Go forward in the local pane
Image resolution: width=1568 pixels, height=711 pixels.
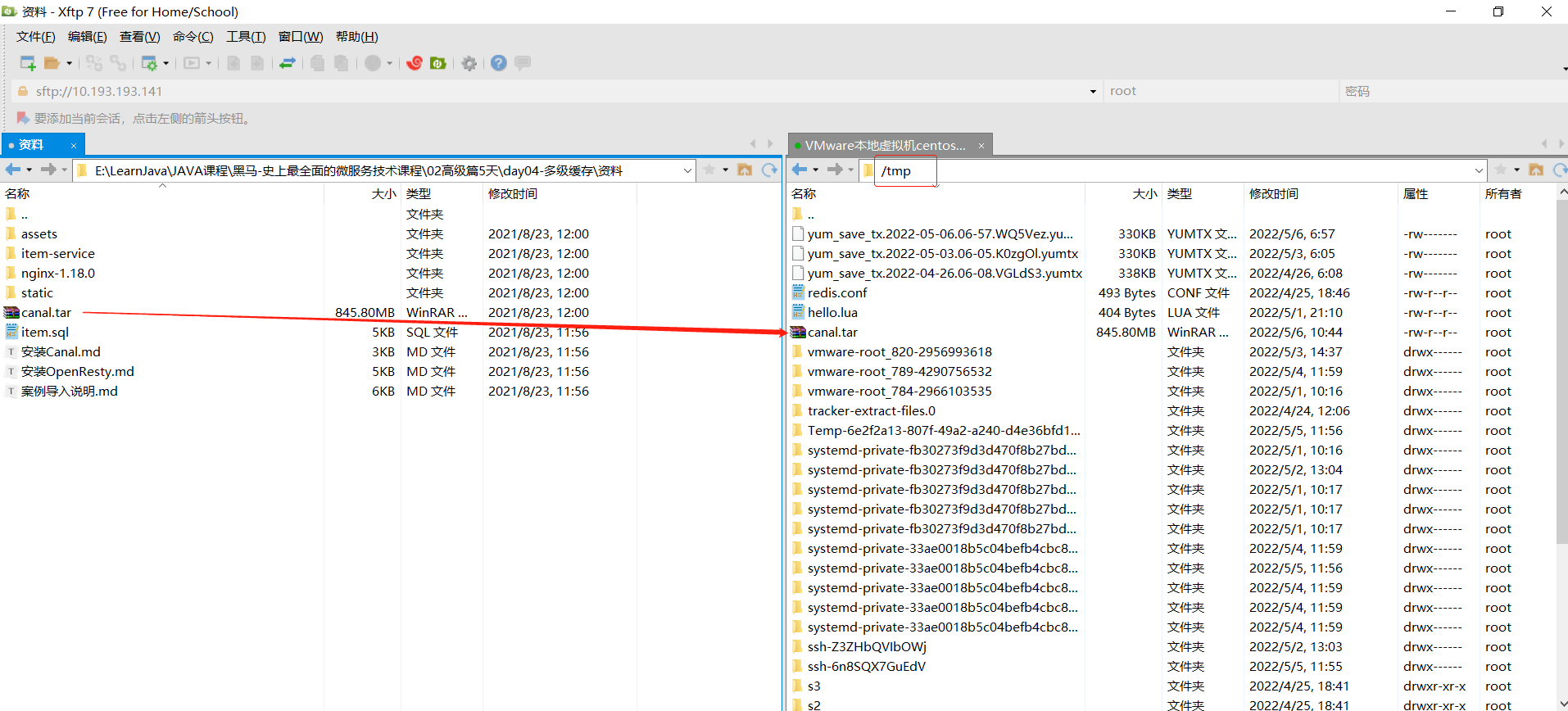(x=49, y=170)
